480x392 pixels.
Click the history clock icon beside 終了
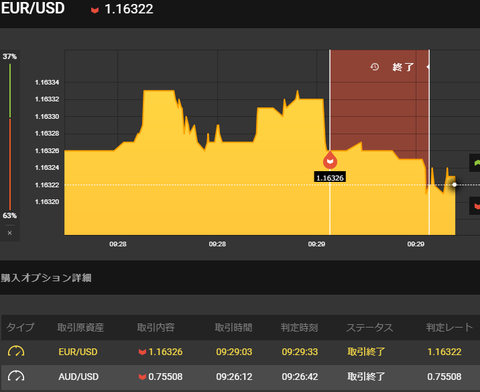coord(375,67)
